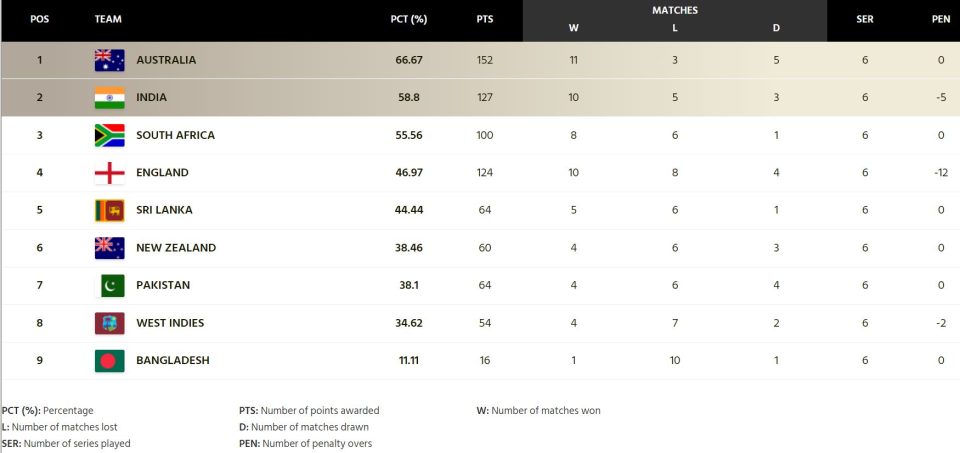Click the New Zealand flag icon
This screenshot has width=960, height=453.
[x=110, y=248]
